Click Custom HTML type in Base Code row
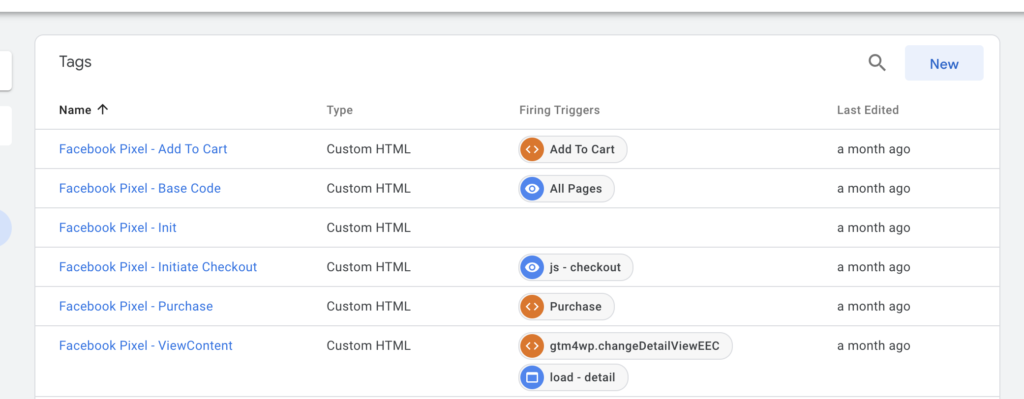This screenshot has width=1024, height=399. pos(368,188)
